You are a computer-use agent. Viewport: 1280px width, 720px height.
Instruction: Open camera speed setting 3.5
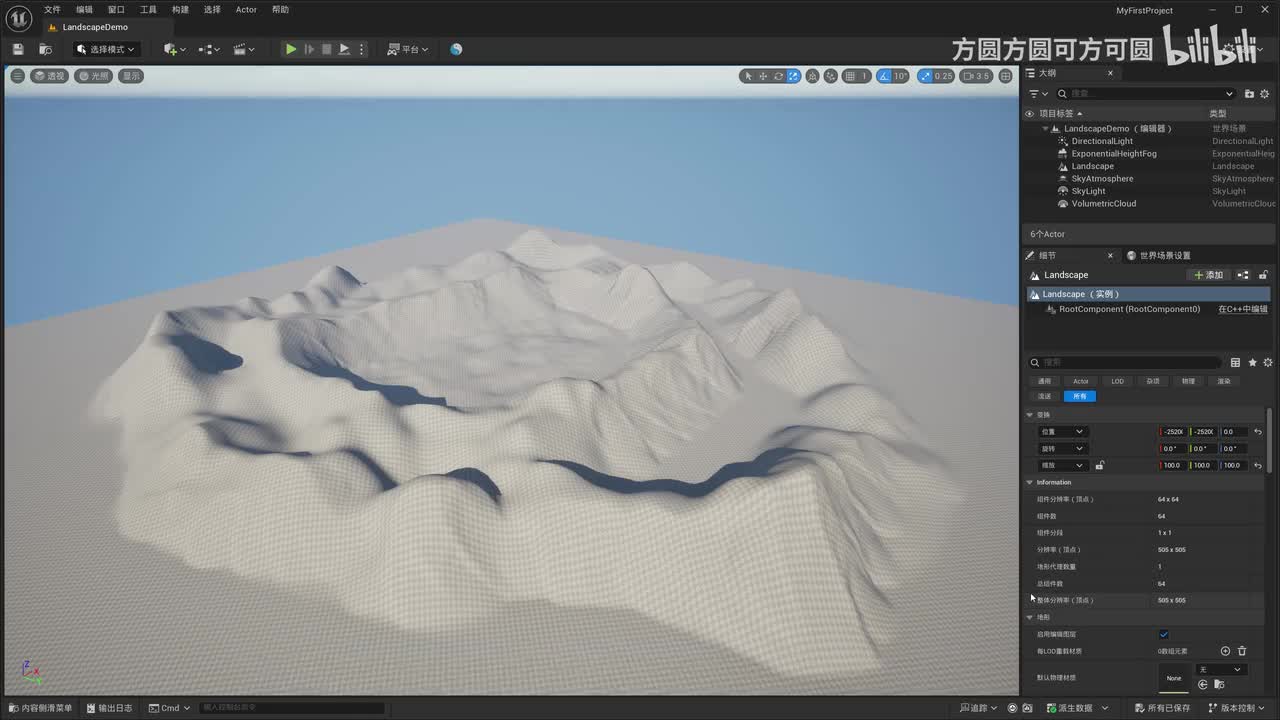(x=976, y=76)
